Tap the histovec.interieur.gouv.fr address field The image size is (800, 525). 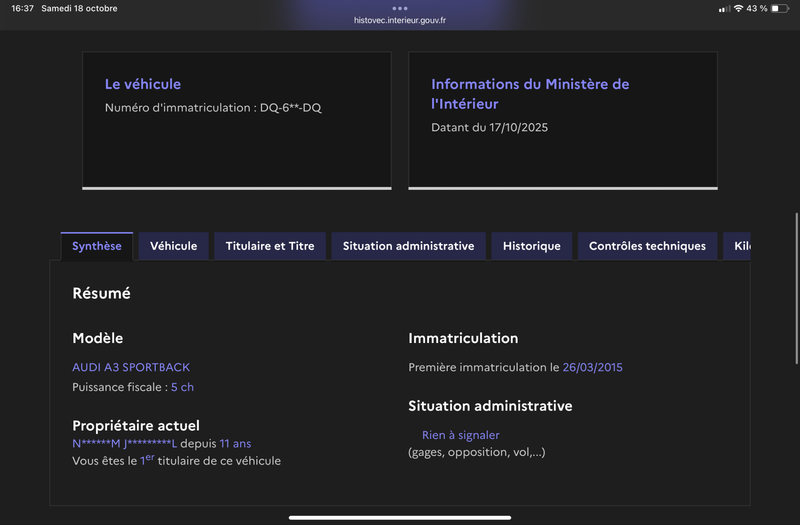point(400,20)
